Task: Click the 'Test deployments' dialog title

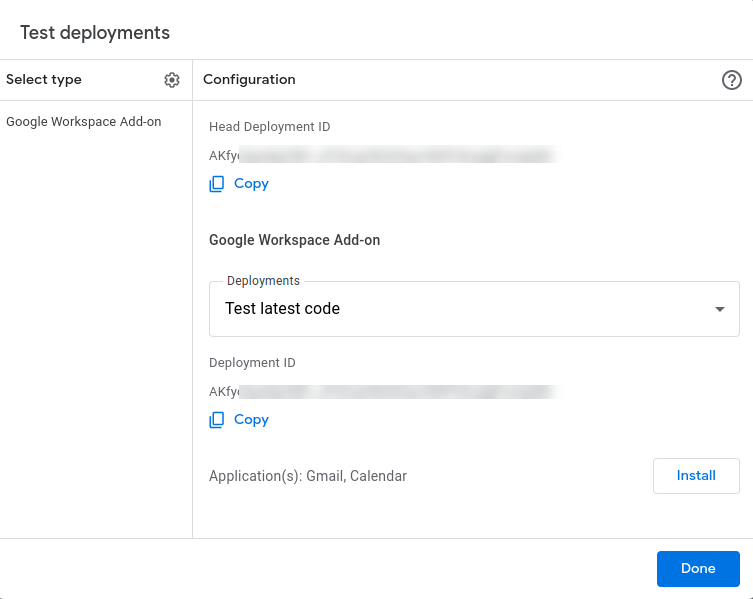Action: tap(95, 33)
